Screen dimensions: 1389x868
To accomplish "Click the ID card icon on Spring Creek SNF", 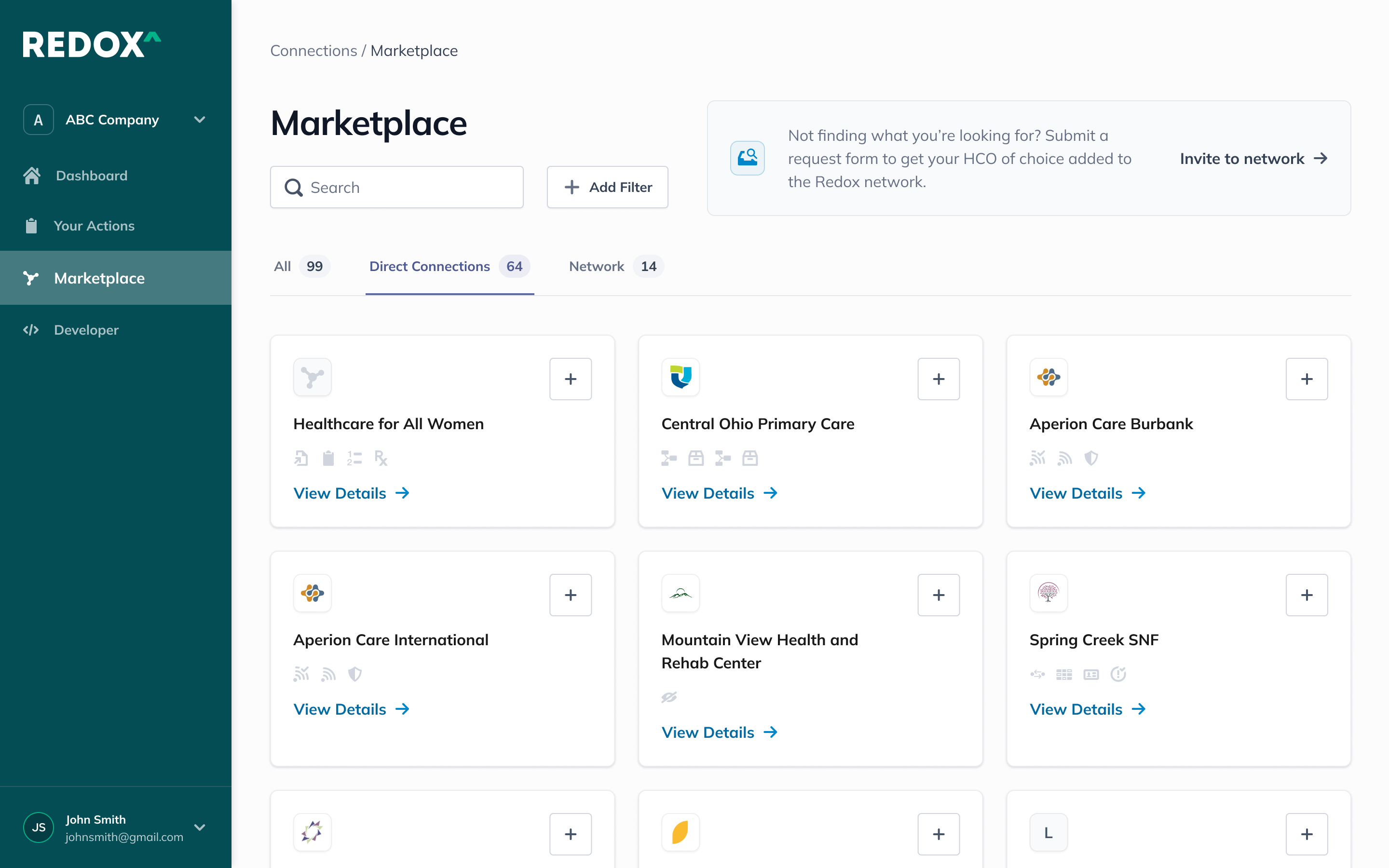I will 1091,674.
